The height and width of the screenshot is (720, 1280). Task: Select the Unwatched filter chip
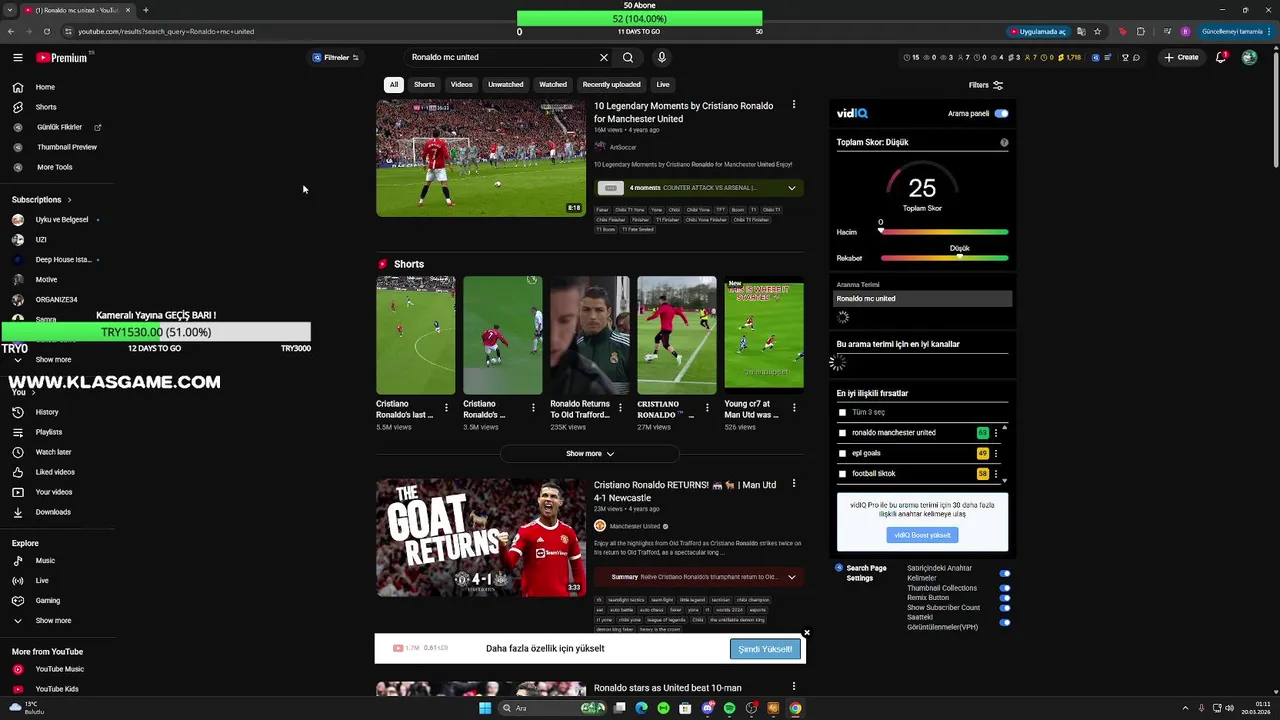(x=506, y=85)
